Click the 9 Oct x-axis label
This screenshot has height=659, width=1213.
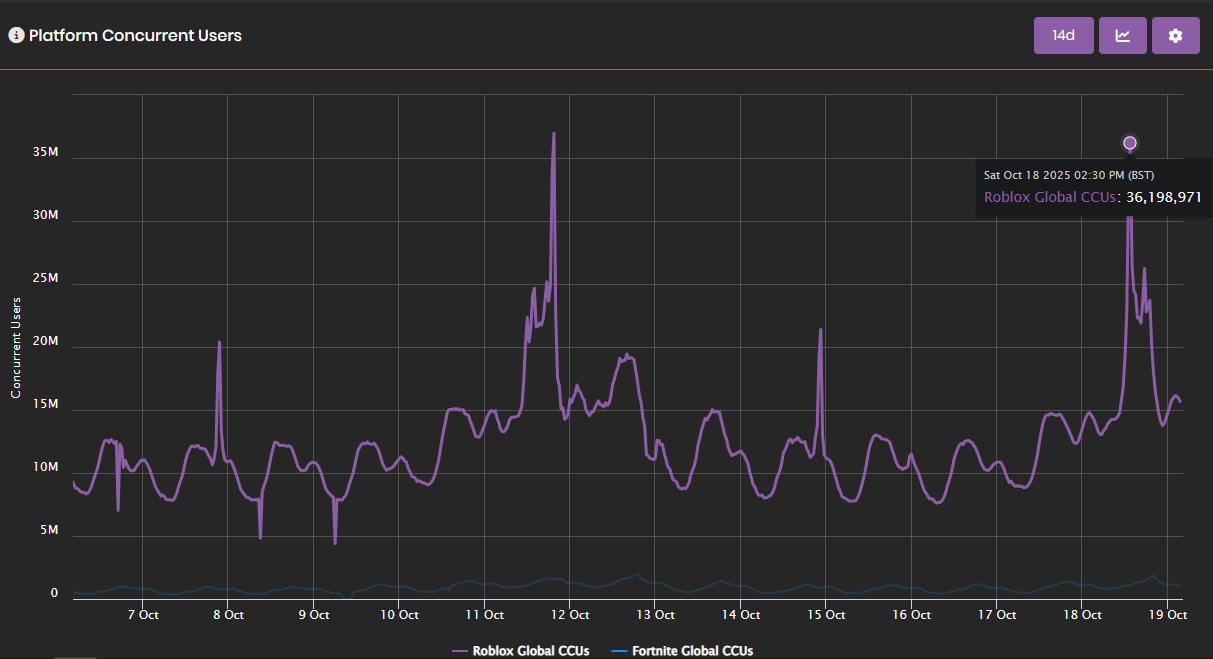click(x=313, y=615)
